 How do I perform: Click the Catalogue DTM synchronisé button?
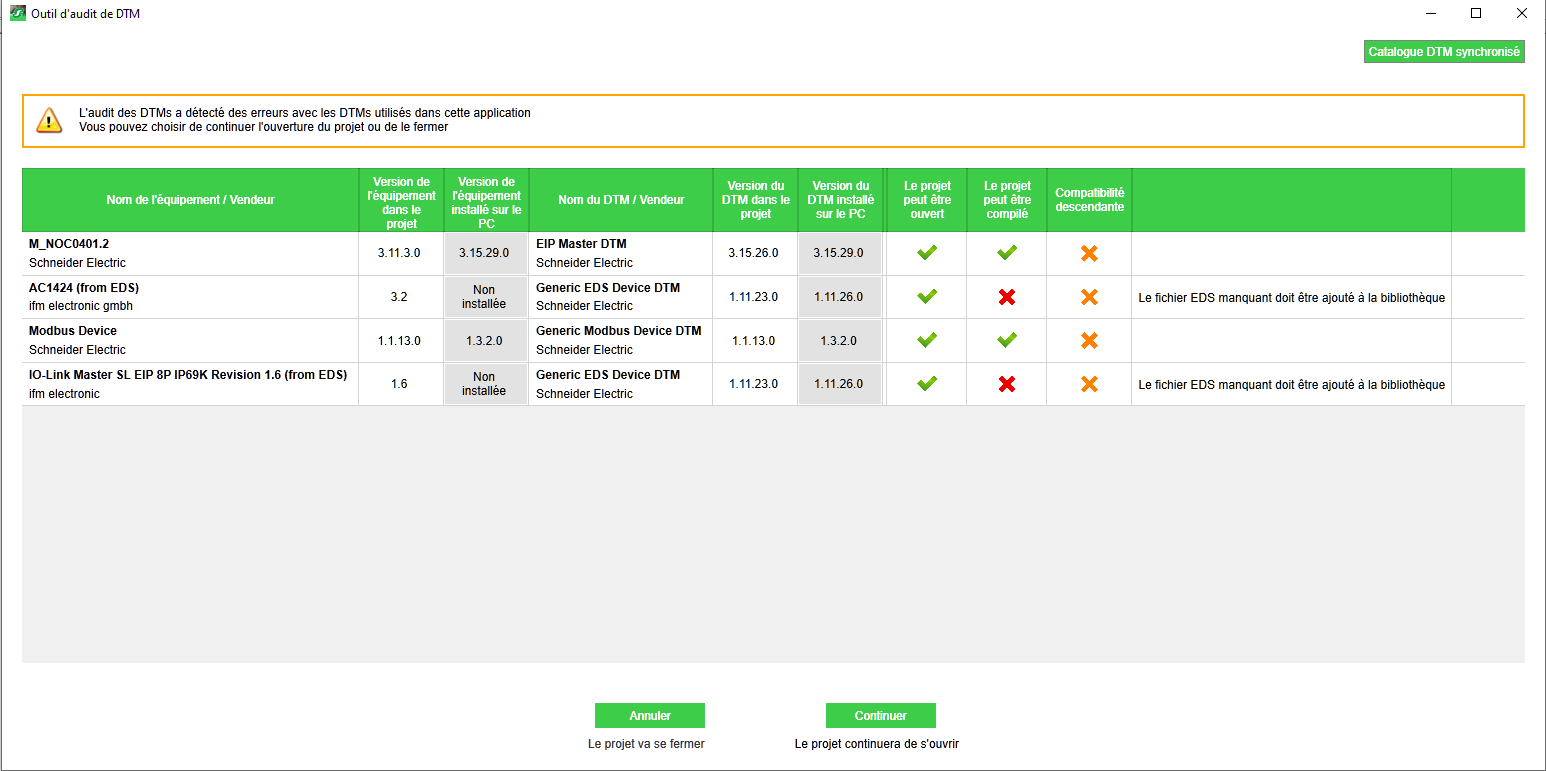[x=1443, y=52]
